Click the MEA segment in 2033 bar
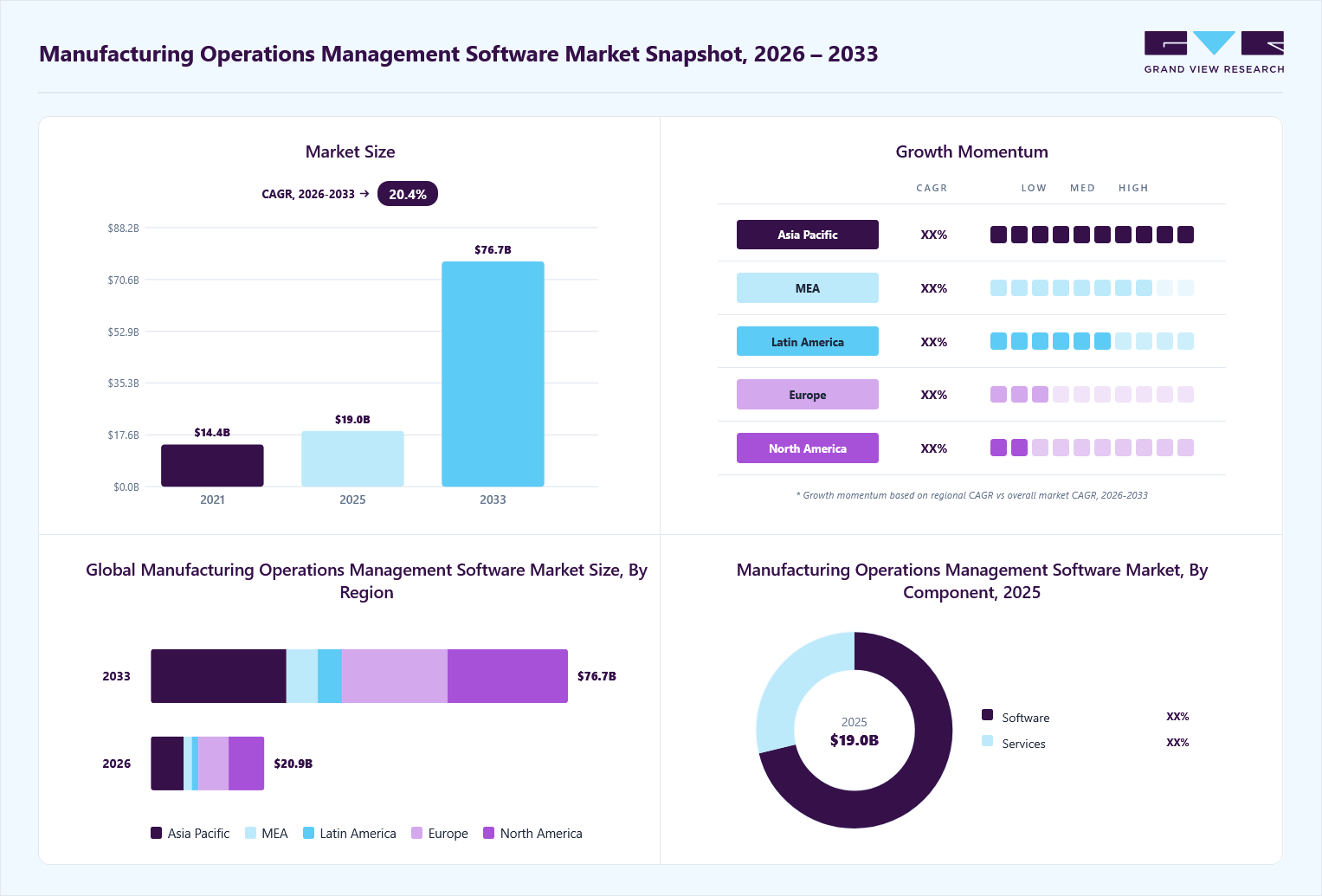Viewport: 1322px width, 896px height. (302, 676)
